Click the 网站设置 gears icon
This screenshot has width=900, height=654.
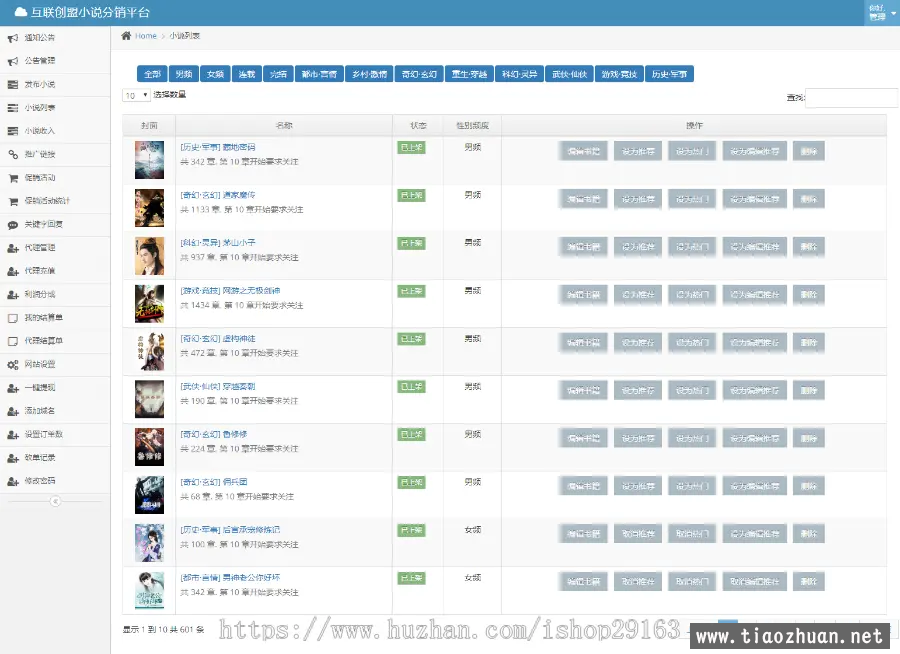click(13, 364)
